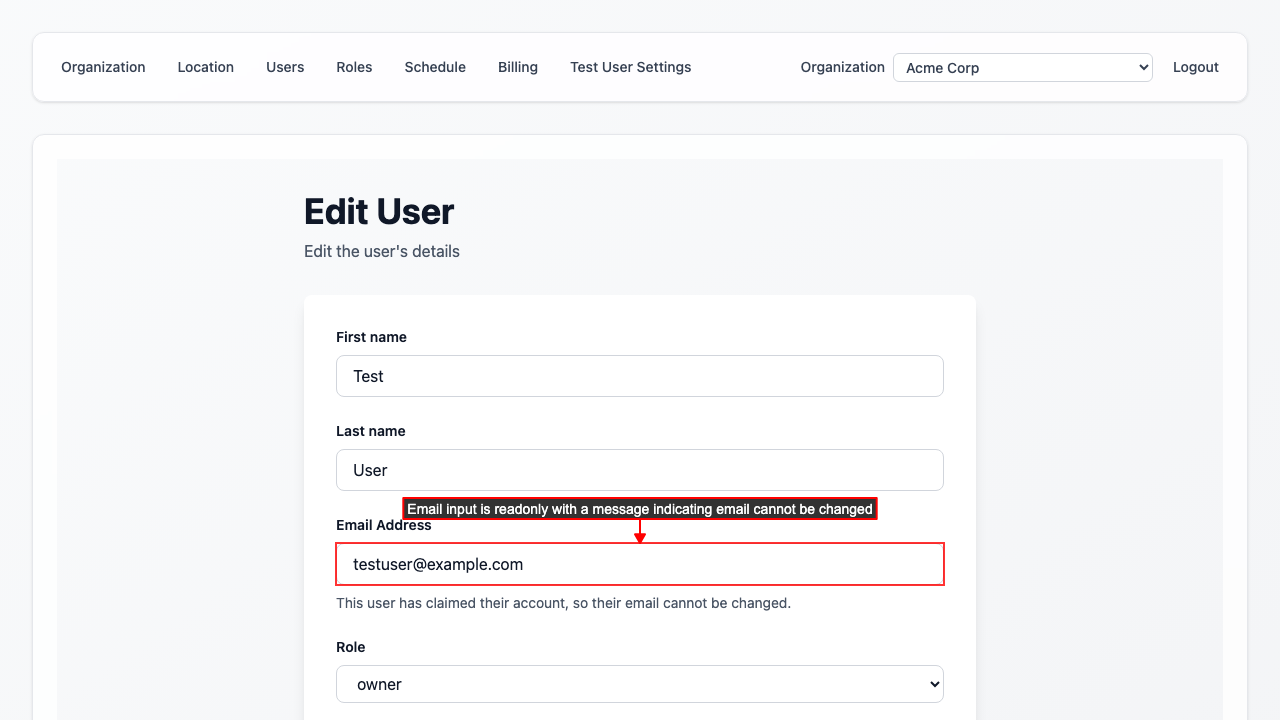1280x720 pixels.
Task: Select the readonly Email Address input
Action: click(640, 564)
